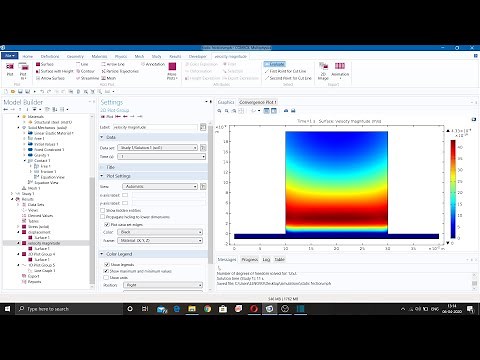Switch to the Results ribbon tab

coord(175,56)
